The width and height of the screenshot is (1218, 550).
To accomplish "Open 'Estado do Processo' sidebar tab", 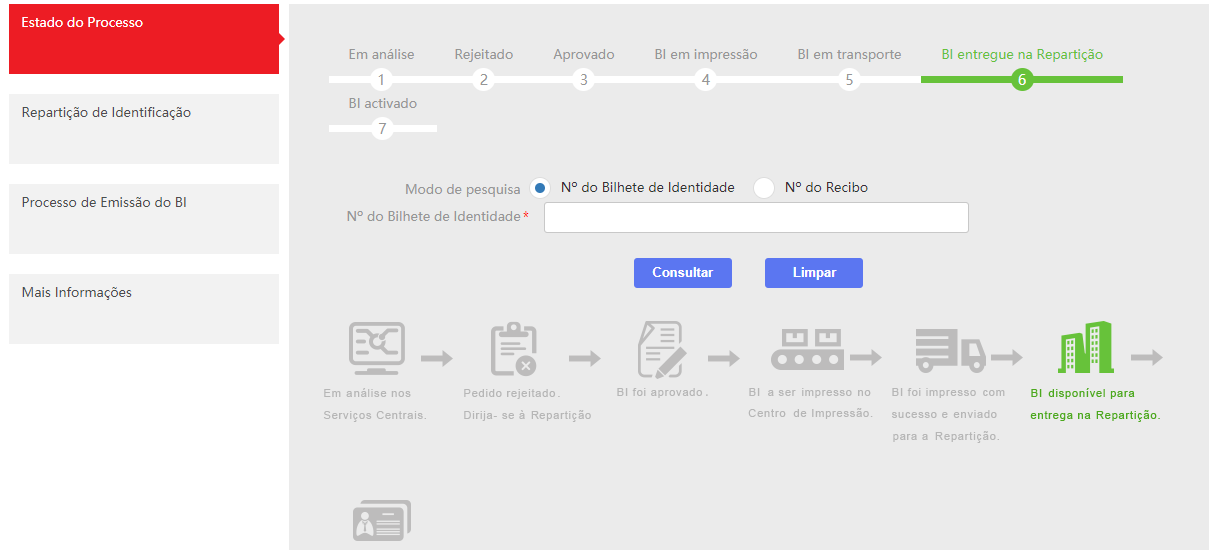I will (144, 39).
